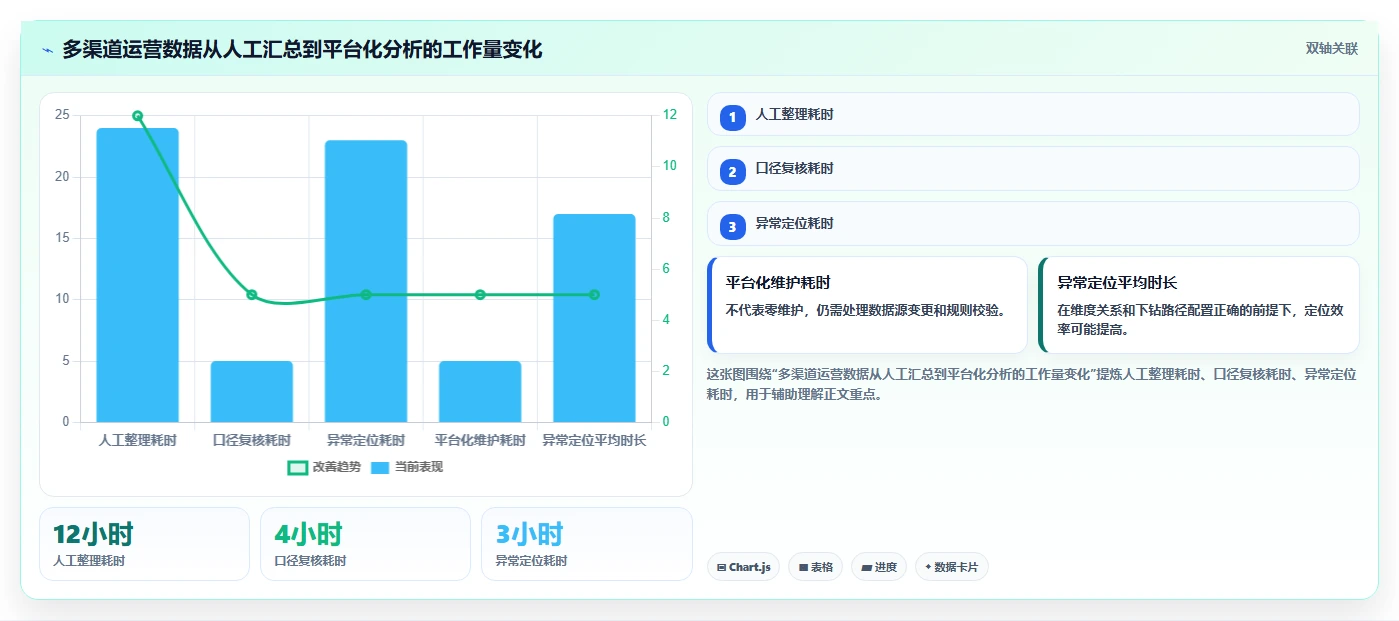This screenshot has width=1399, height=621.
Task: Select the 进度 tag
Action: pos(879,567)
